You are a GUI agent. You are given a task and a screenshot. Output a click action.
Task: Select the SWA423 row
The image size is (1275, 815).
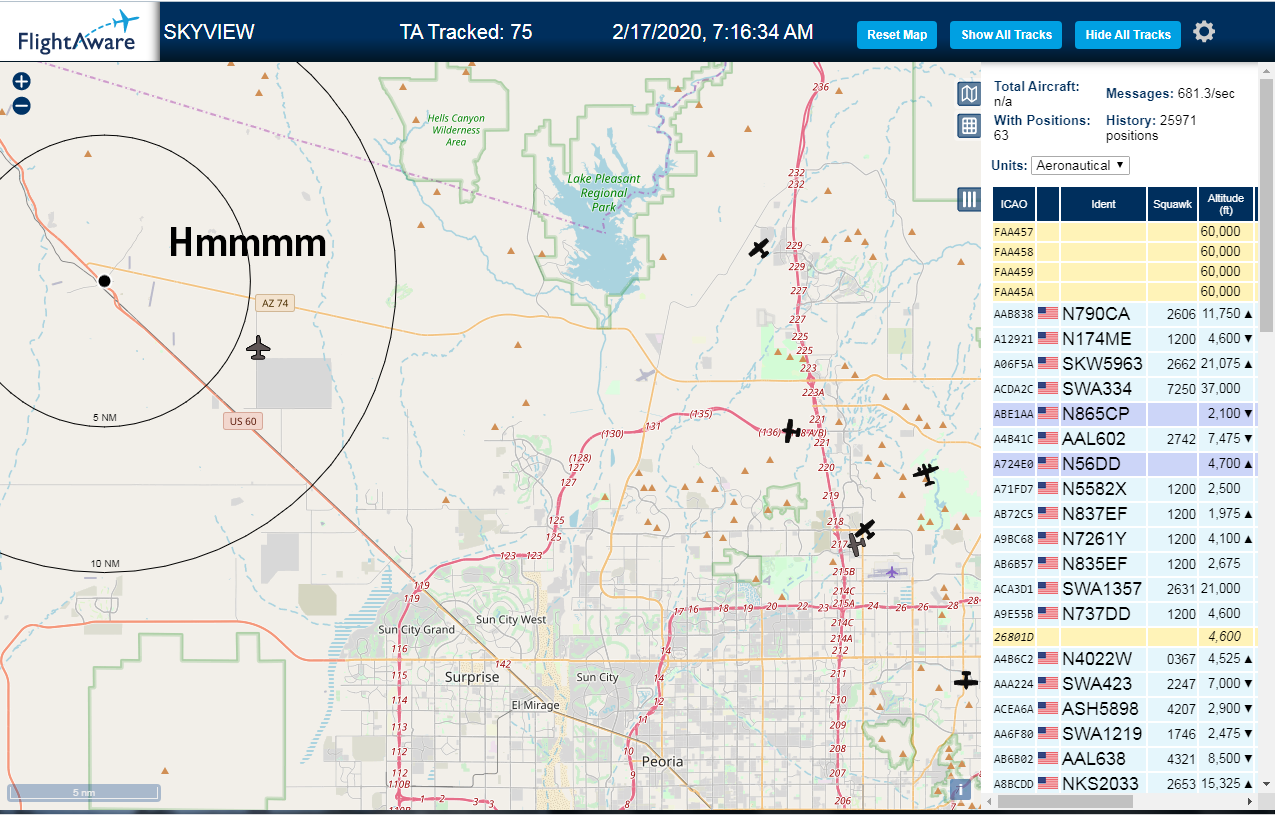coord(1123,683)
